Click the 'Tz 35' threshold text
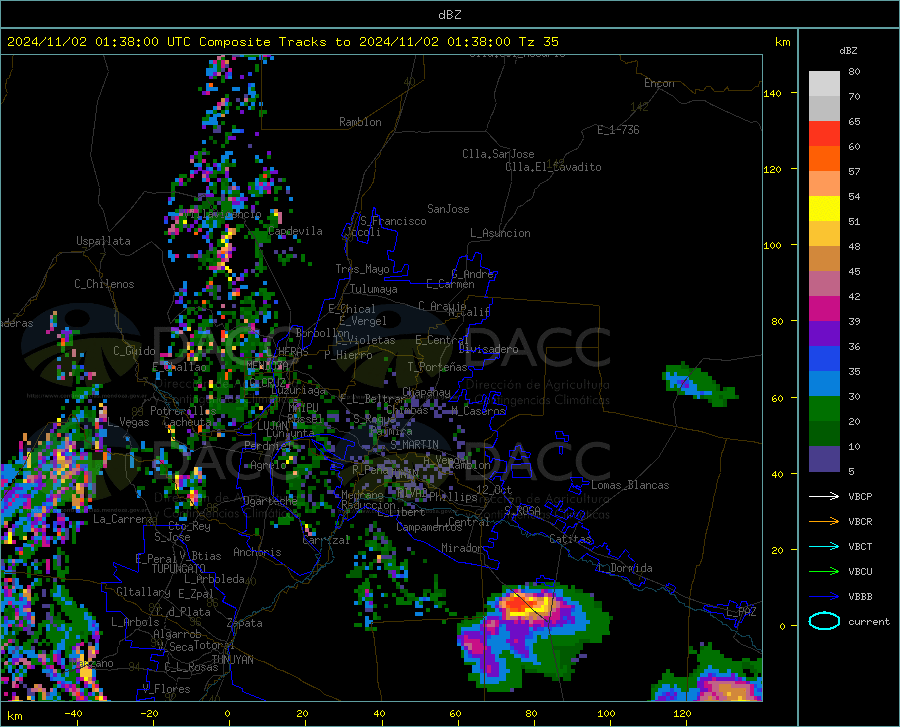 pyautogui.click(x=538, y=42)
